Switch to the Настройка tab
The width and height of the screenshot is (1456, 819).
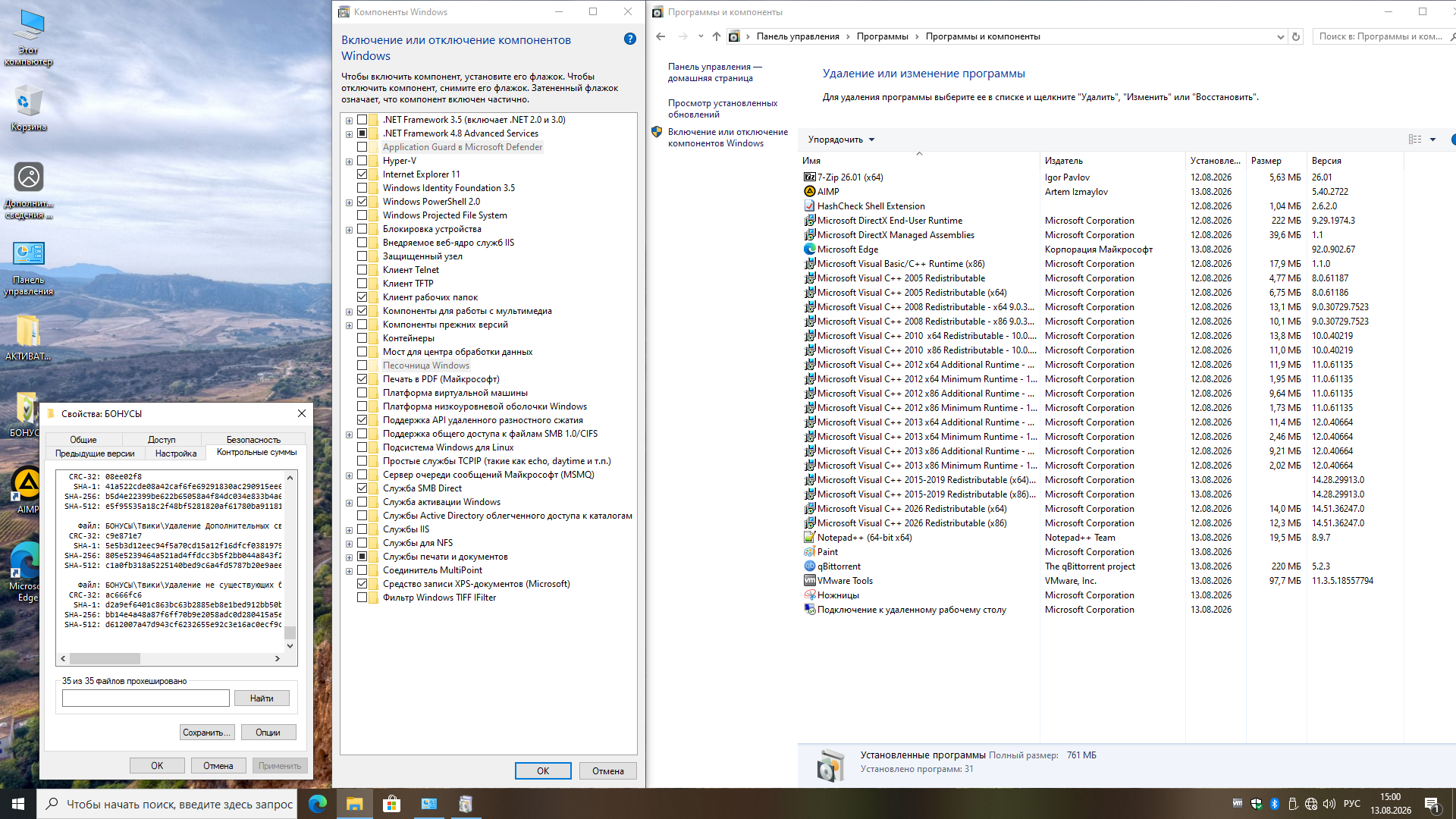click(176, 453)
